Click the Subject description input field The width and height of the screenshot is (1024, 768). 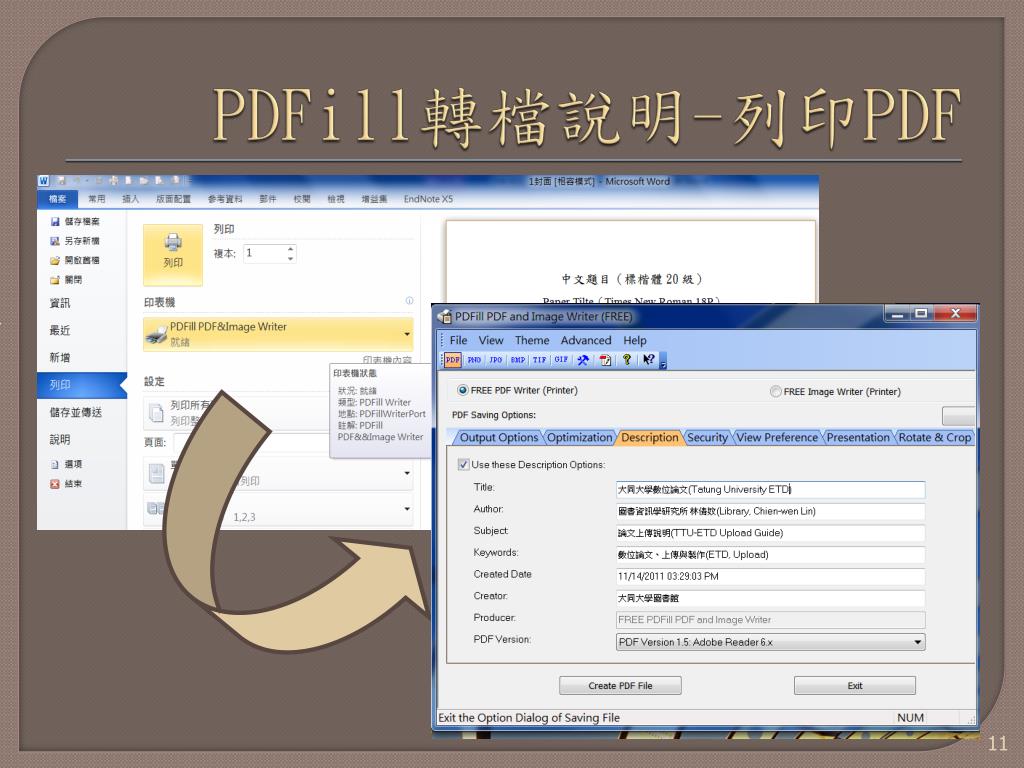771,533
